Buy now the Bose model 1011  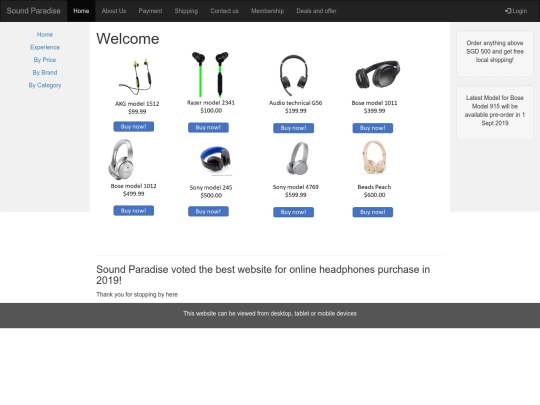click(x=373, y=128)
